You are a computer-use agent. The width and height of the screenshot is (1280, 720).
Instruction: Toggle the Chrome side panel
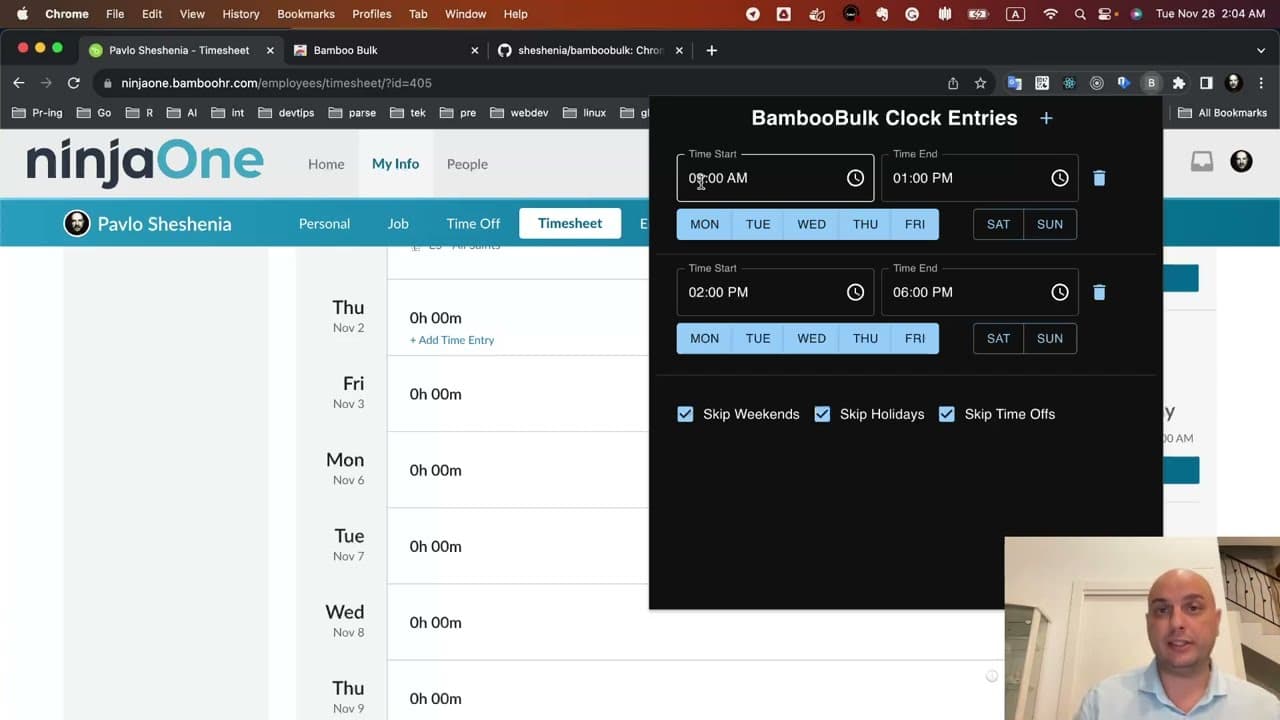click(1206, 83)
